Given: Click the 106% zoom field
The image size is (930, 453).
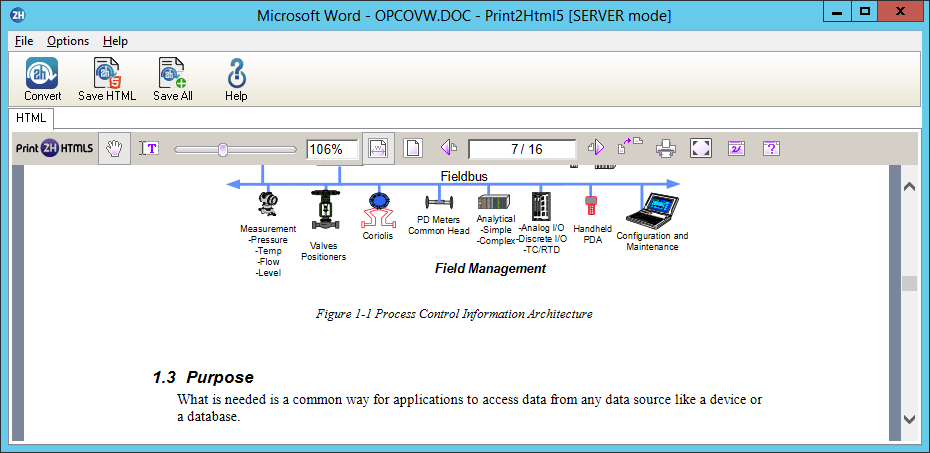Looking at the screenshot, I should click(x=333, y=149).
